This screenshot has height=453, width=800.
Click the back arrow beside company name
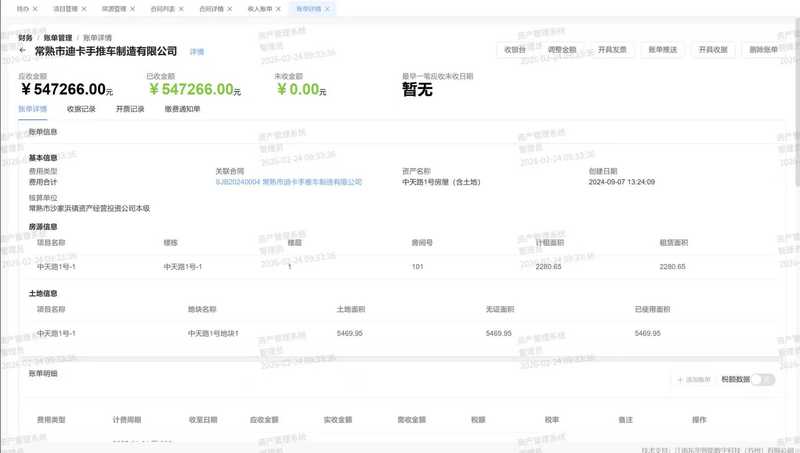coord(23,50)
